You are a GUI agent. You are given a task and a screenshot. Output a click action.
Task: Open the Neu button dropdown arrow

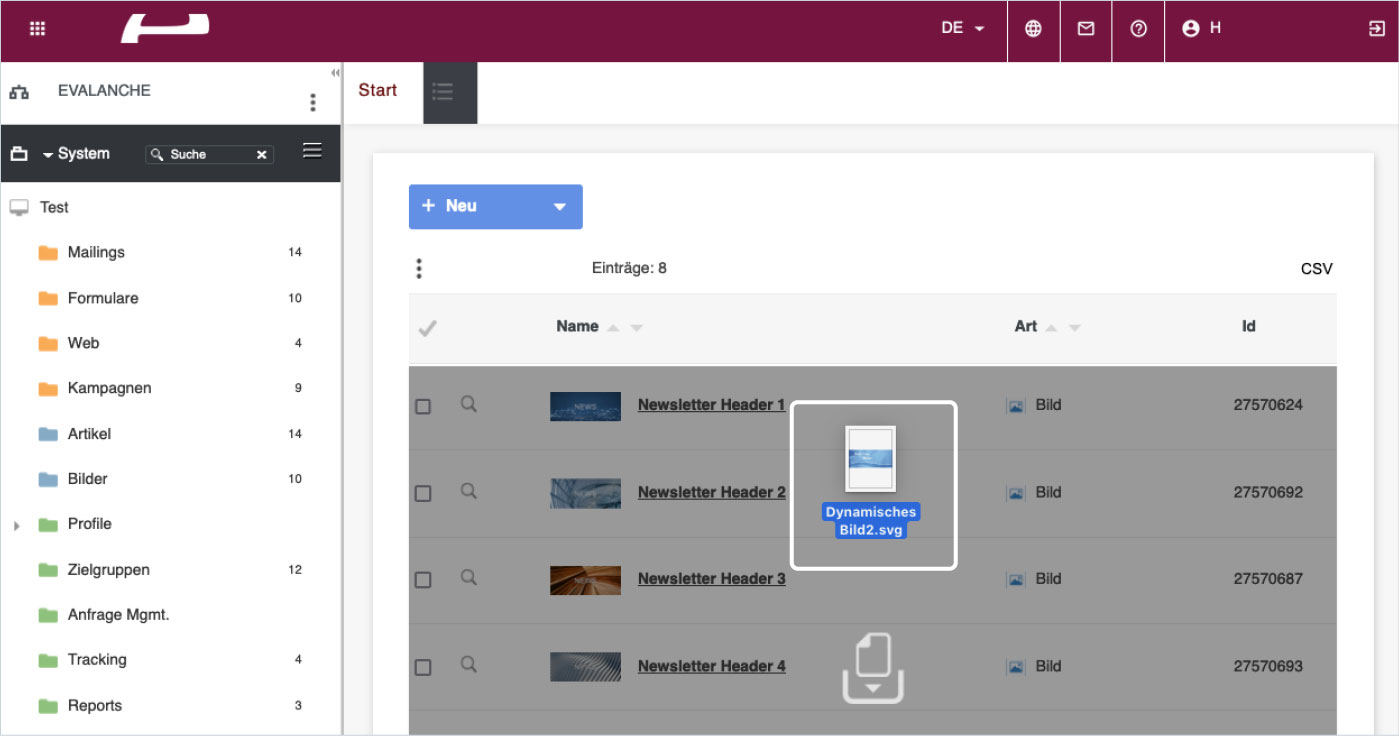(559, 207)
